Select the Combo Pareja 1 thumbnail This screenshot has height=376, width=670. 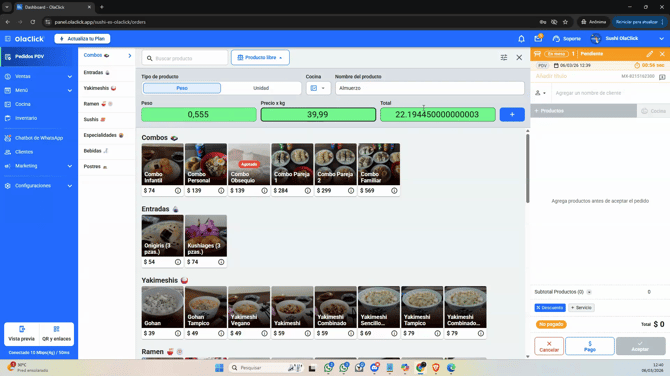(x=292, y=164)
